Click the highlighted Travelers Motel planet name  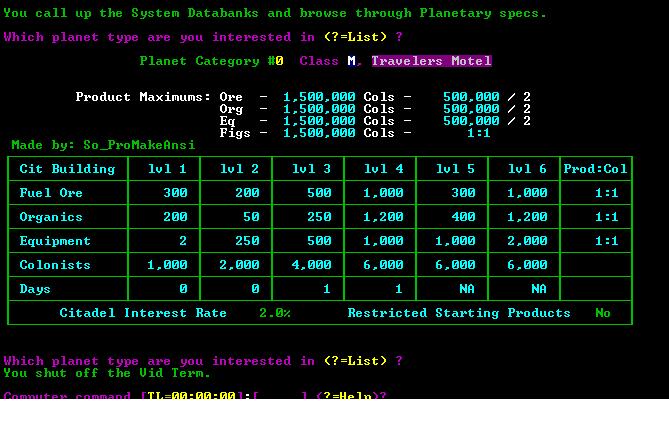tap(431, 61)
